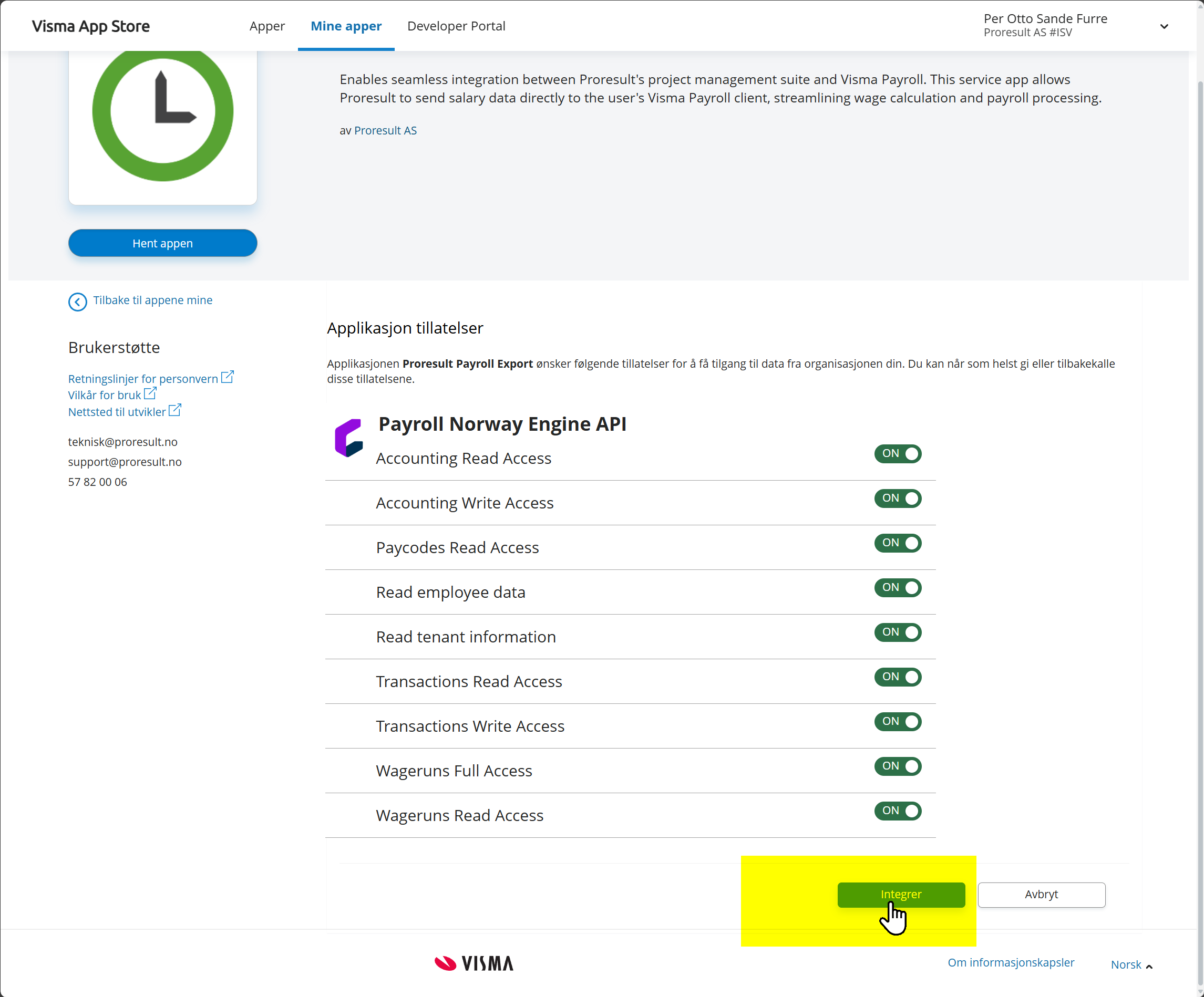Image resolution: width=1204 pixels, height=997 pixels.
Task: Click the Per Otto Sande Furre name
Action: (x=1046, y=18)
